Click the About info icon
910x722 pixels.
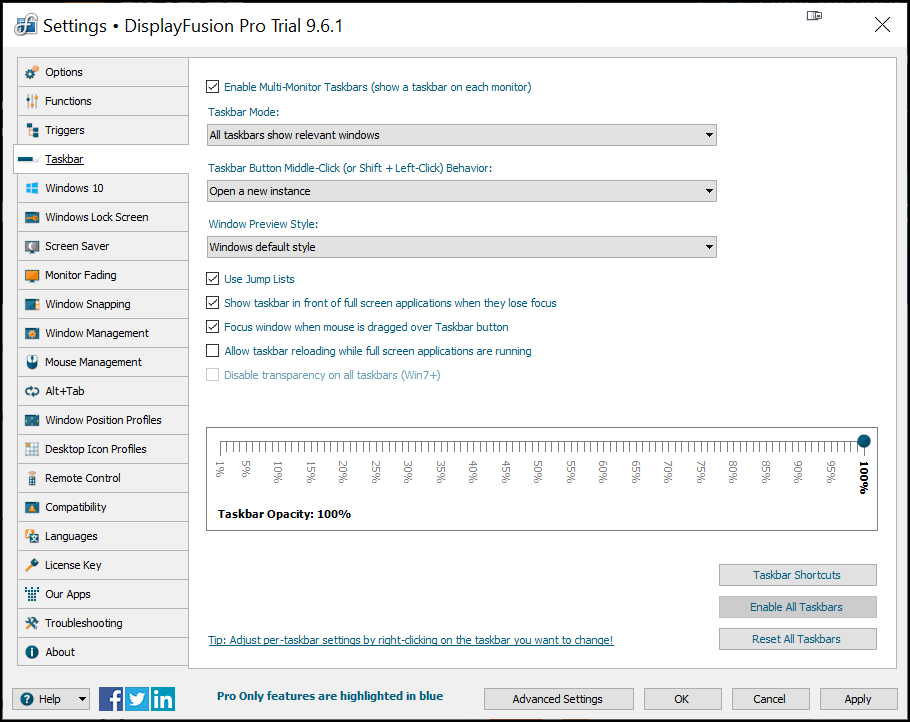(x=32, y=652)
